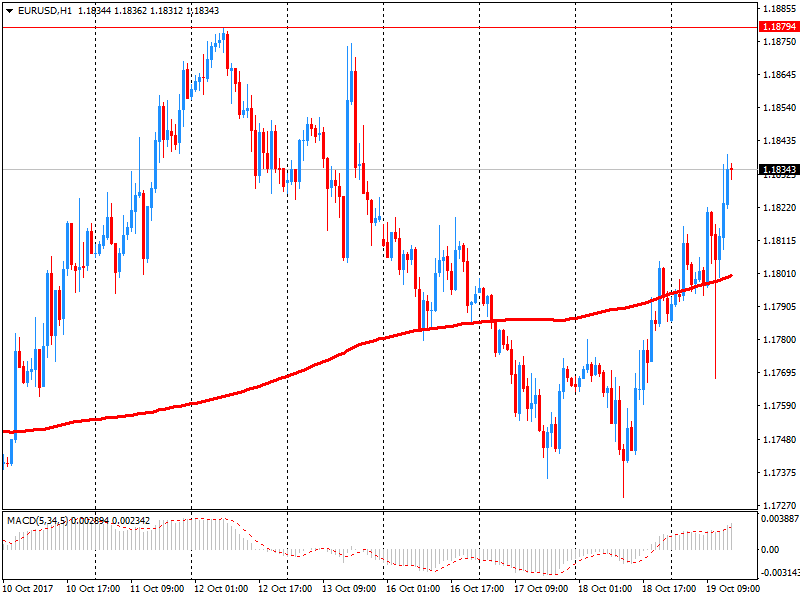Click the 16 Oct 17:00 time label
This screenshot has height=600, width=800.
(x=477, y=589)
